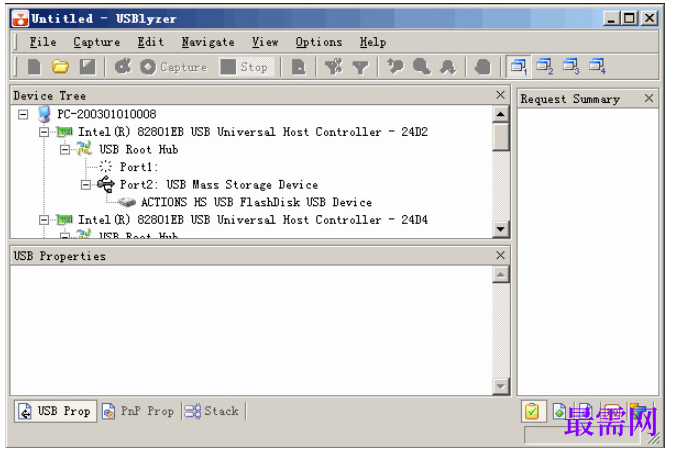Switch to window layout 4 icon

point(598,66)
